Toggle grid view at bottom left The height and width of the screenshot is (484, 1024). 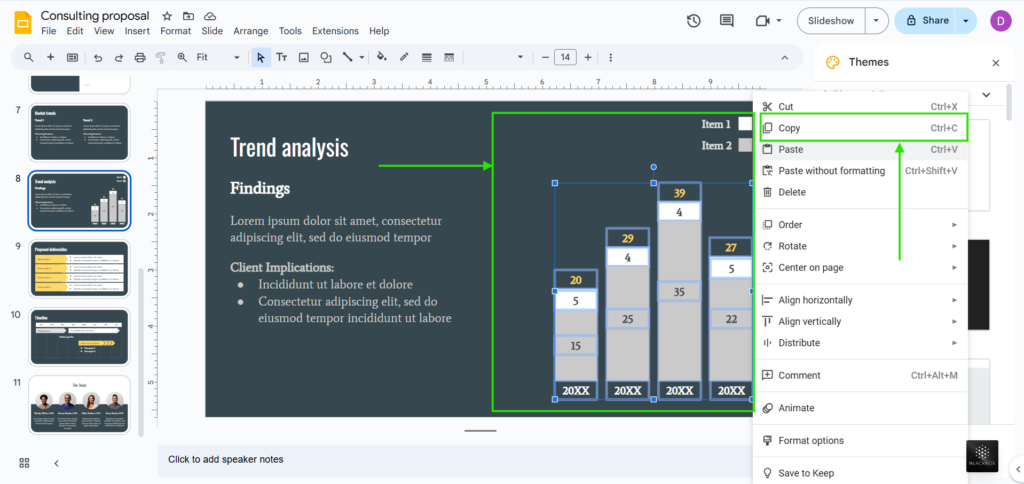(x=24, y=462)
